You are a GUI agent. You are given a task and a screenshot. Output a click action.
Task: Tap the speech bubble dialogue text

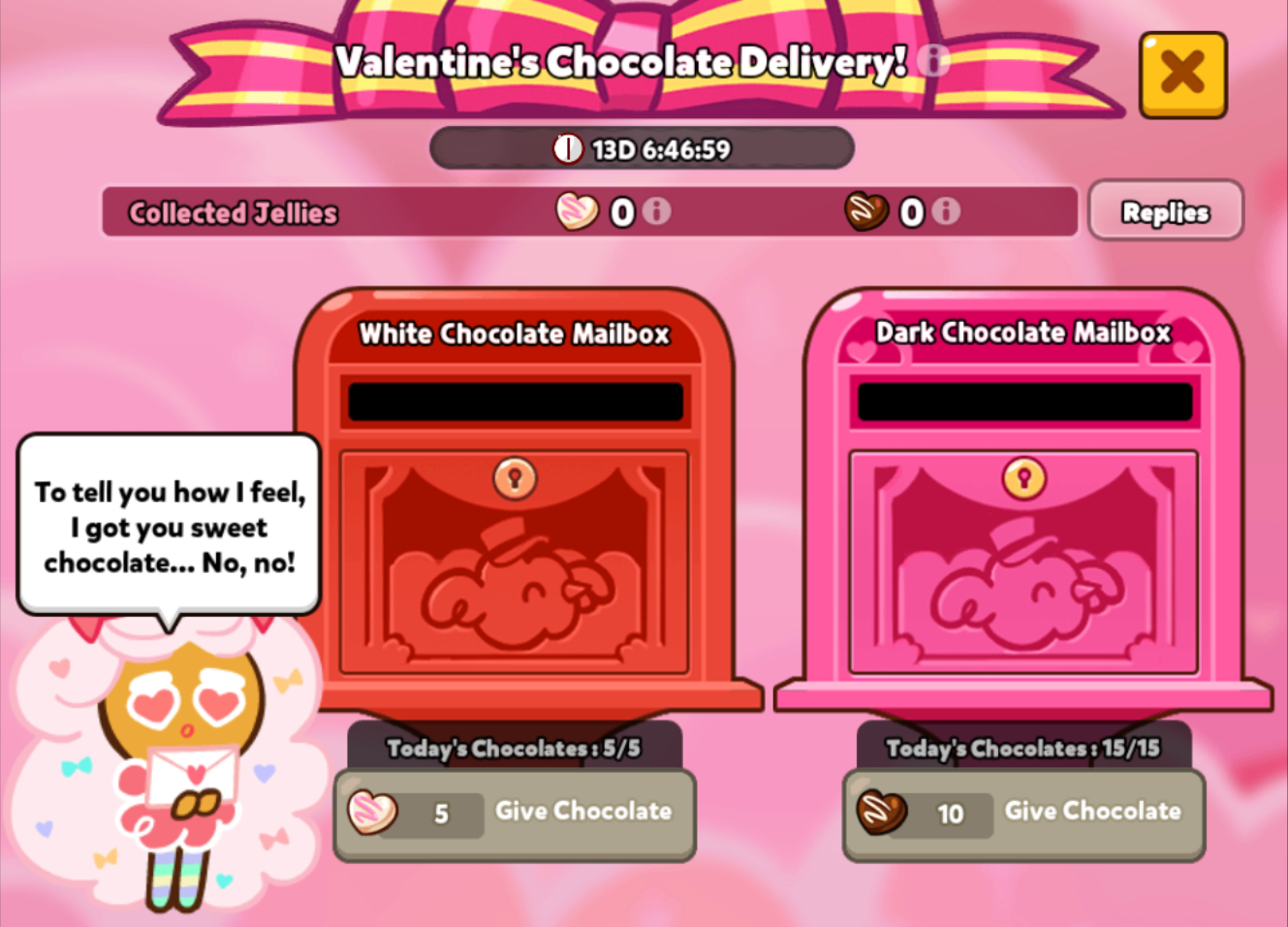coord(170,527)
